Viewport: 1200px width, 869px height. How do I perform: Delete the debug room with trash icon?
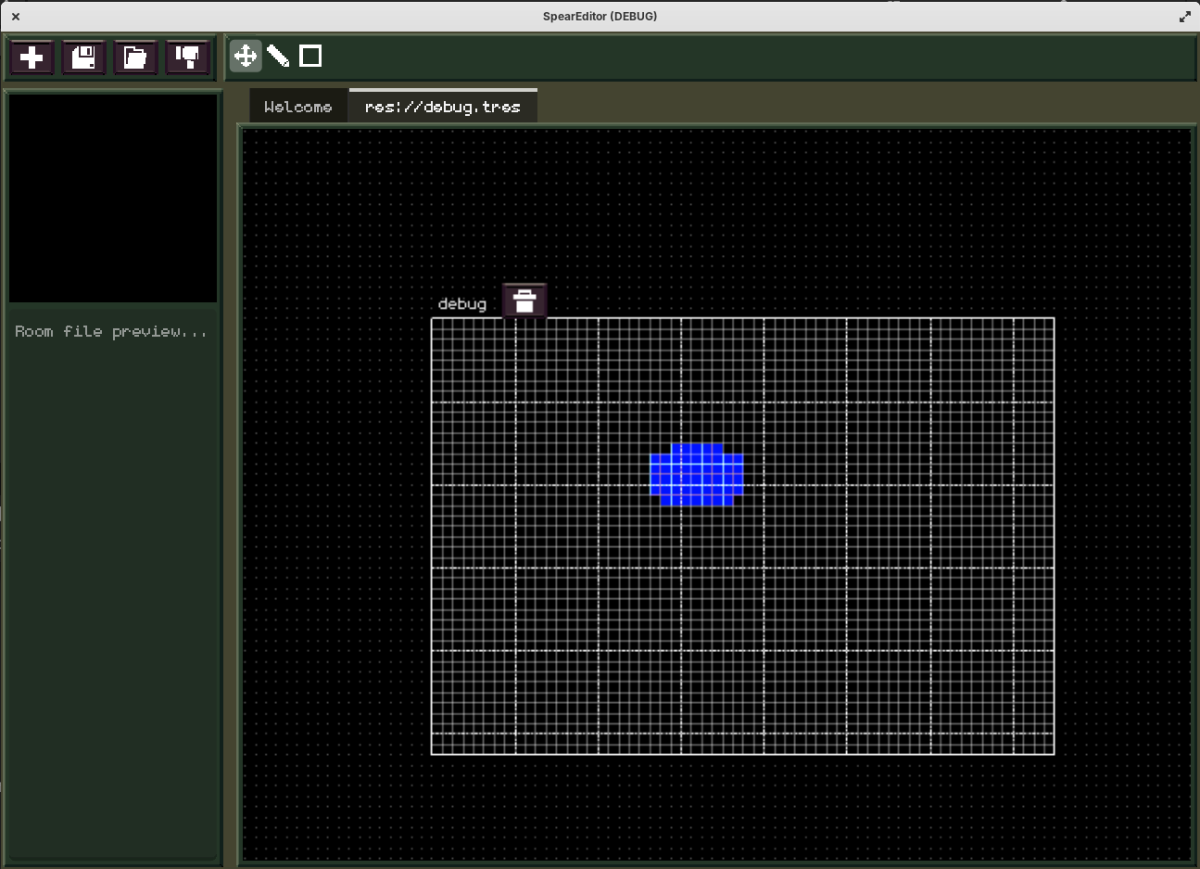pos(524,300)
